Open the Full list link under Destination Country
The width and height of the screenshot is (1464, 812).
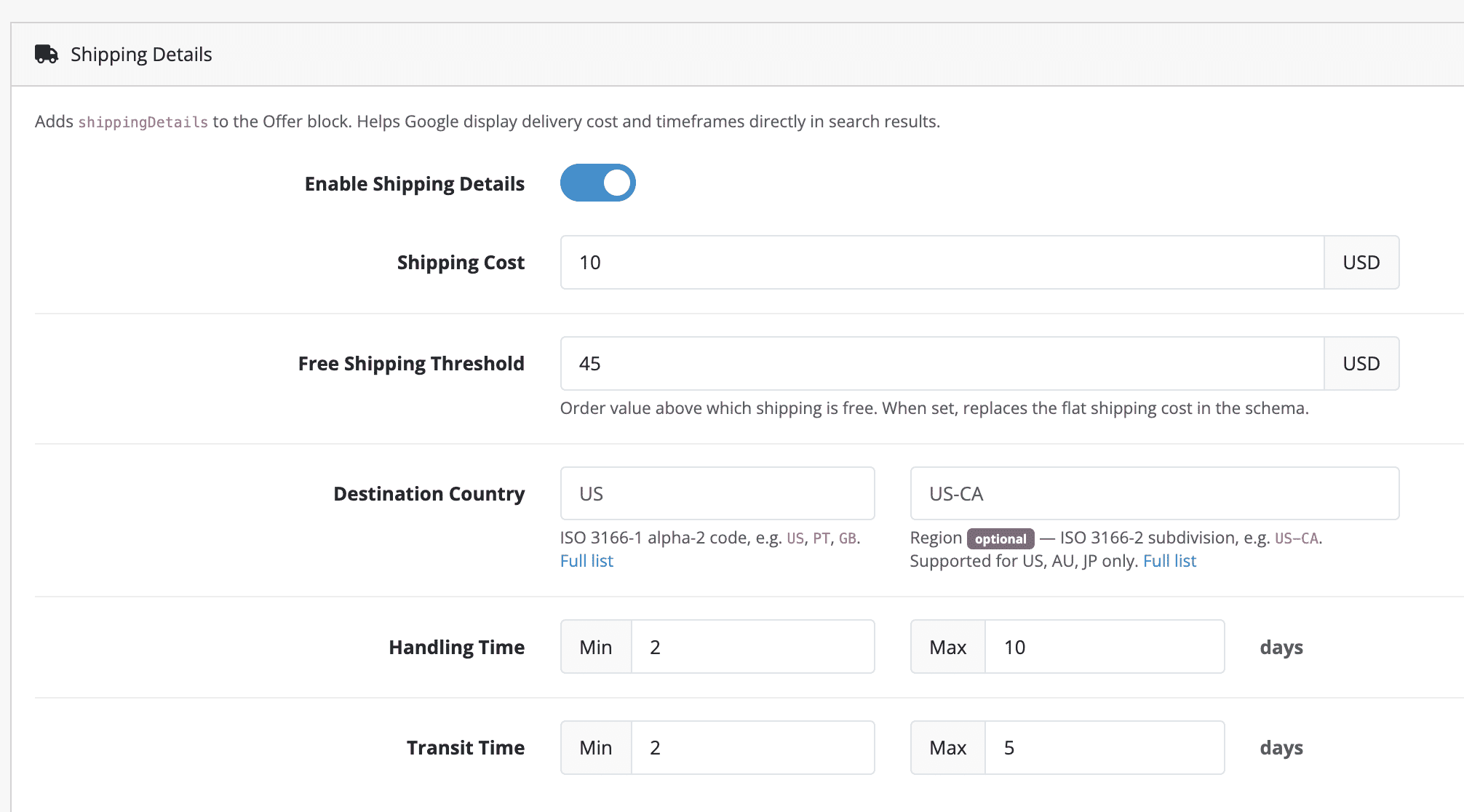586,560
